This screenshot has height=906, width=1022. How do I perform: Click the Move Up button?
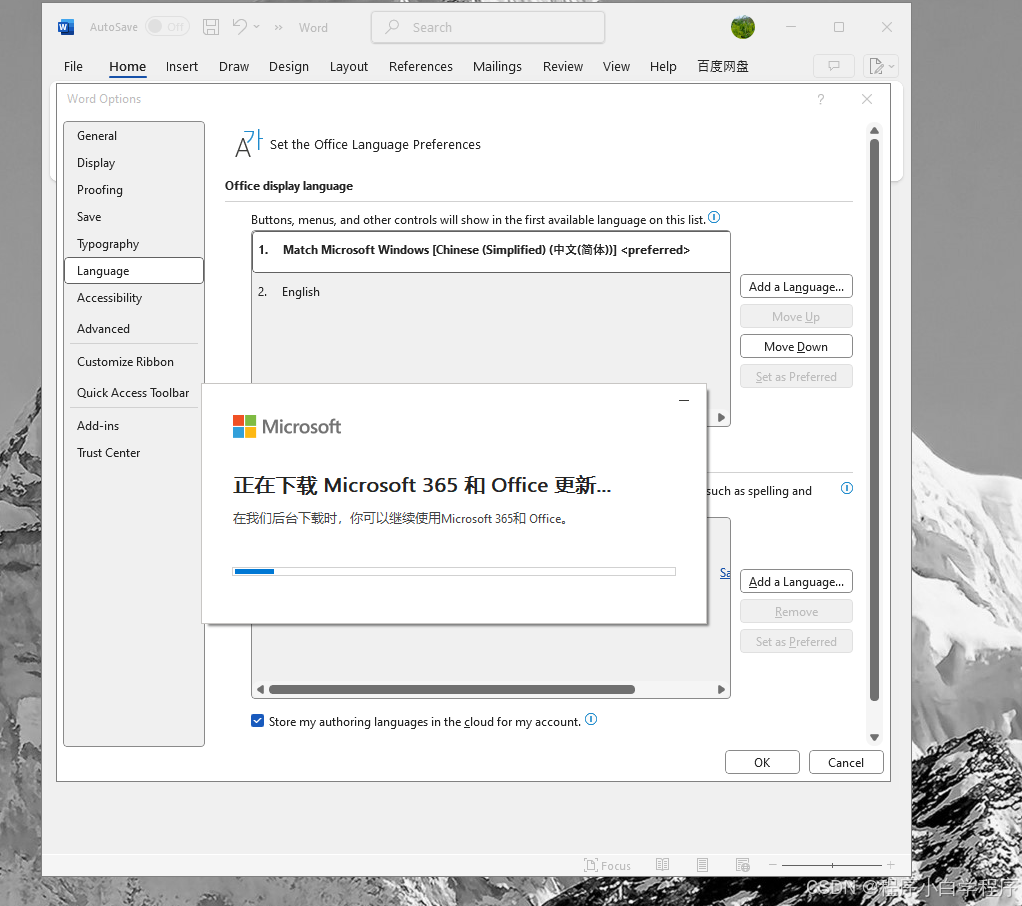(x=796, y=317)
